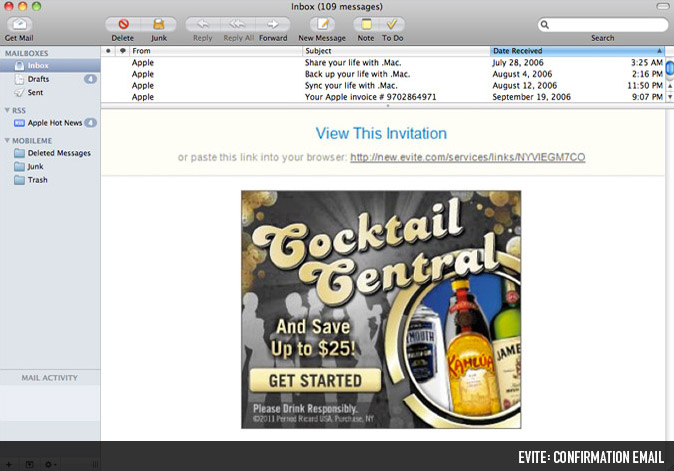Compose a New Message
This screenshot has height=471, width=674.
pos(322,24)
